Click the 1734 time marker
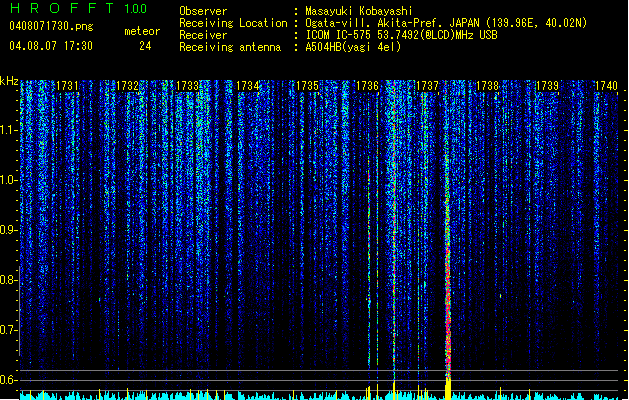Viewport: 629px width, 400px height. click(x=247, y=86)
